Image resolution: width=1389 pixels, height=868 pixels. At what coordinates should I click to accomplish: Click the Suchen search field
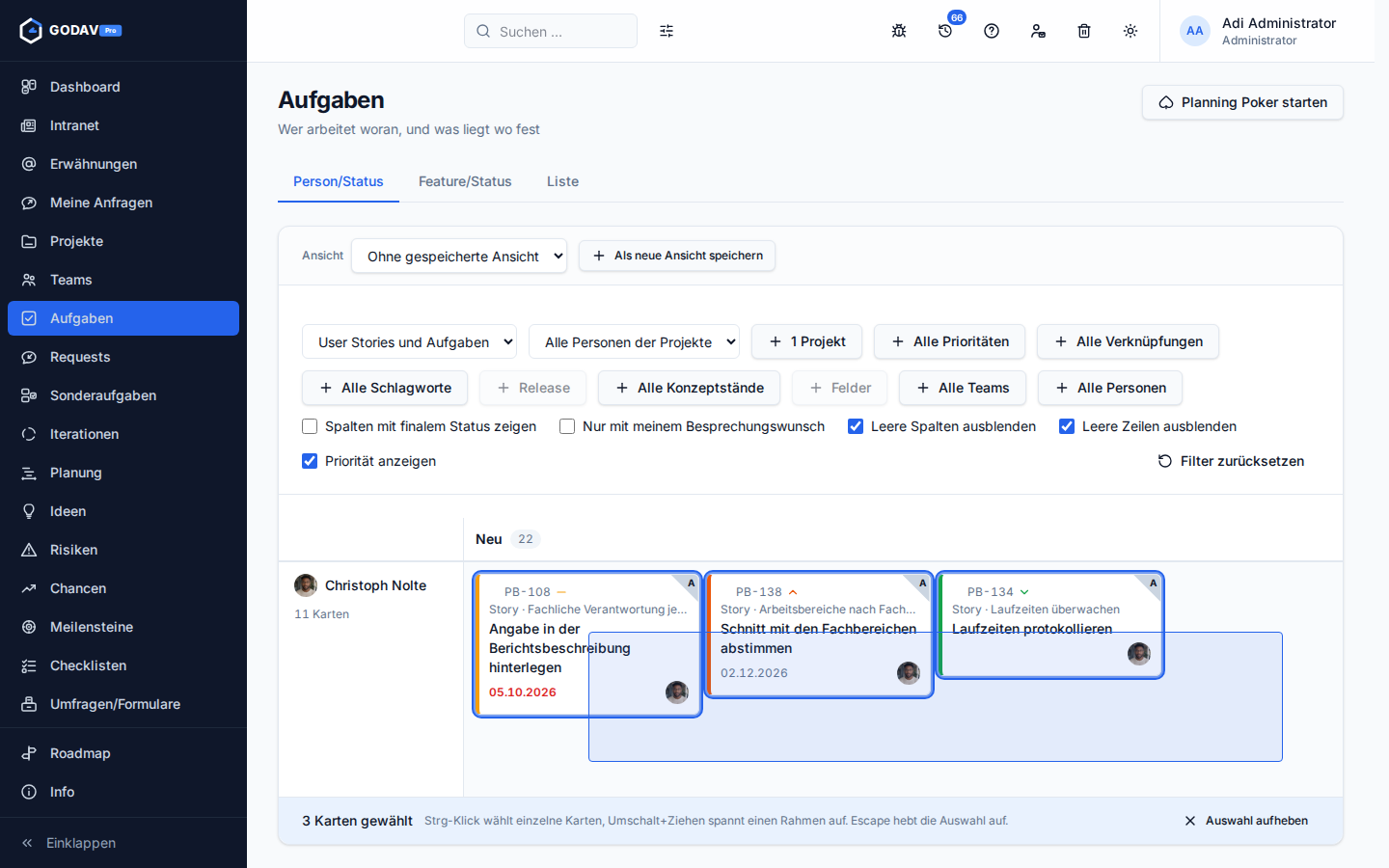551,31
